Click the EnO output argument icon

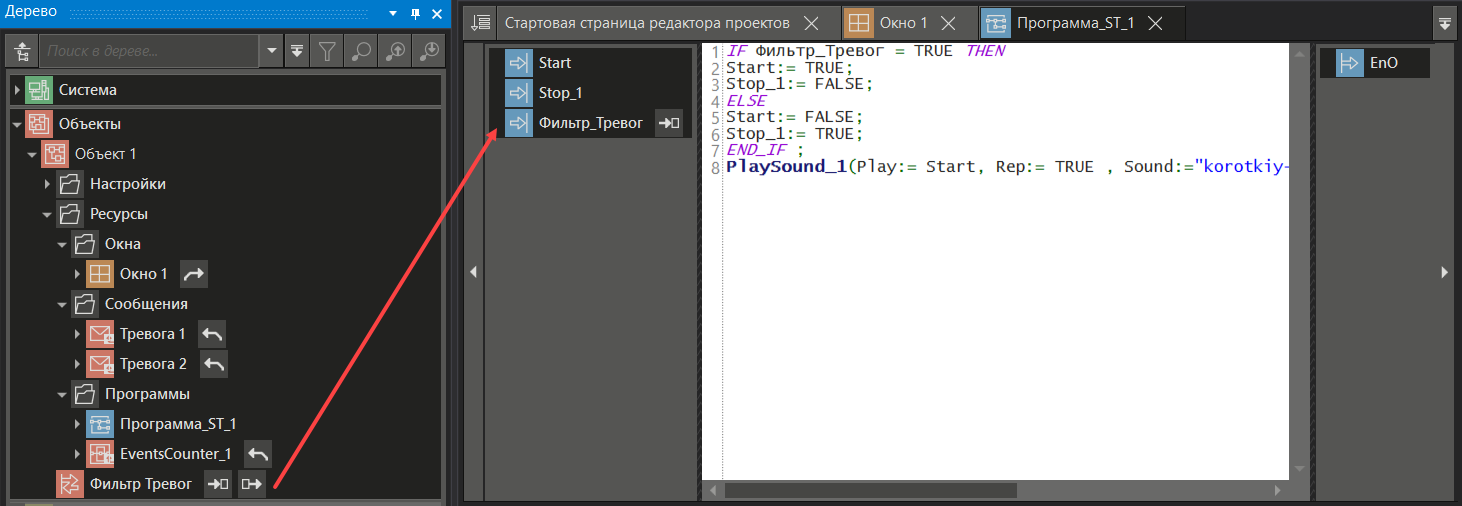click(x=1350, y=63)
